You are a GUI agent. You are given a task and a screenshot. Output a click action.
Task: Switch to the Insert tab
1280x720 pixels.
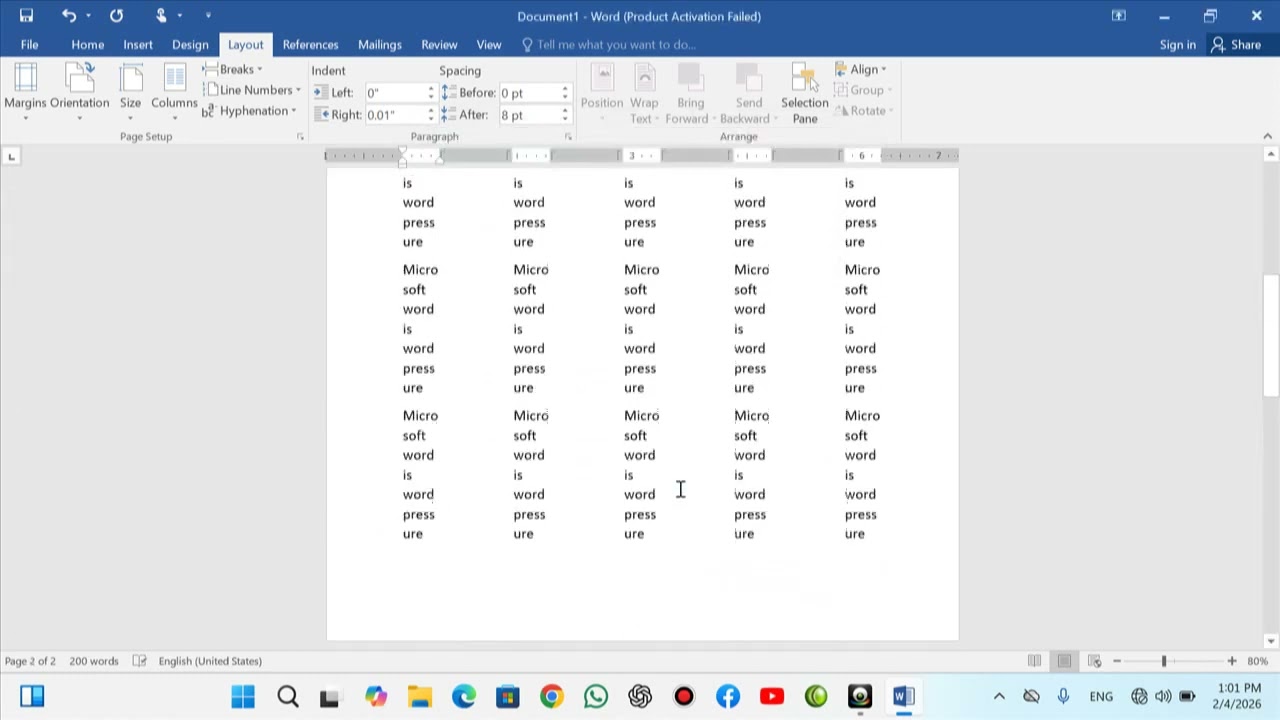(138, 45)
